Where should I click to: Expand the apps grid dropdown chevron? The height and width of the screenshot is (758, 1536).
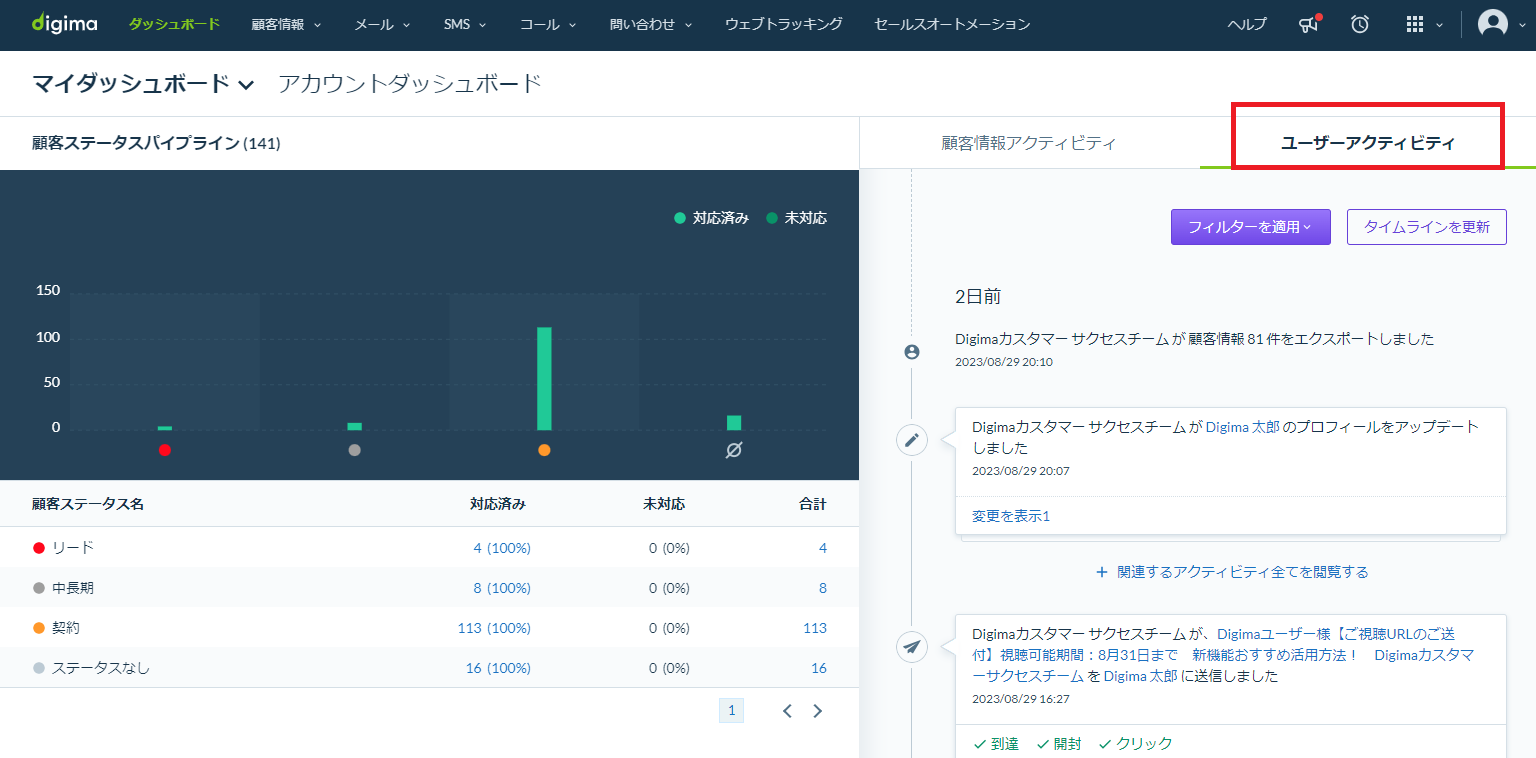1439,25
